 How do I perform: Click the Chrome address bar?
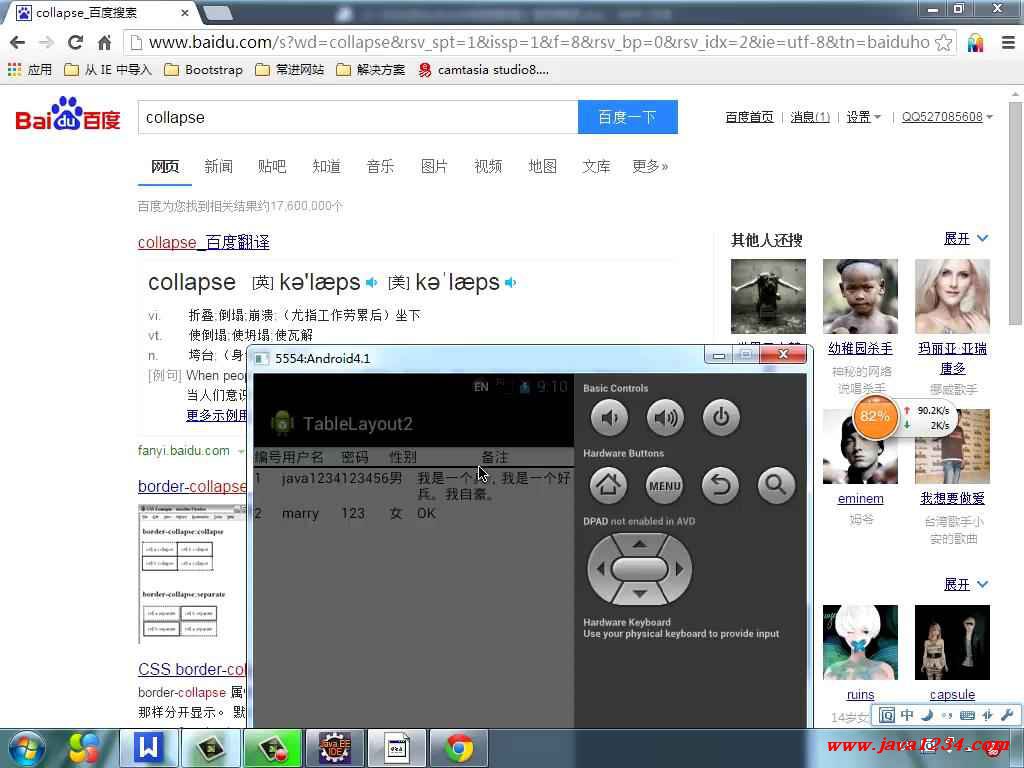(x=539, y=42)
